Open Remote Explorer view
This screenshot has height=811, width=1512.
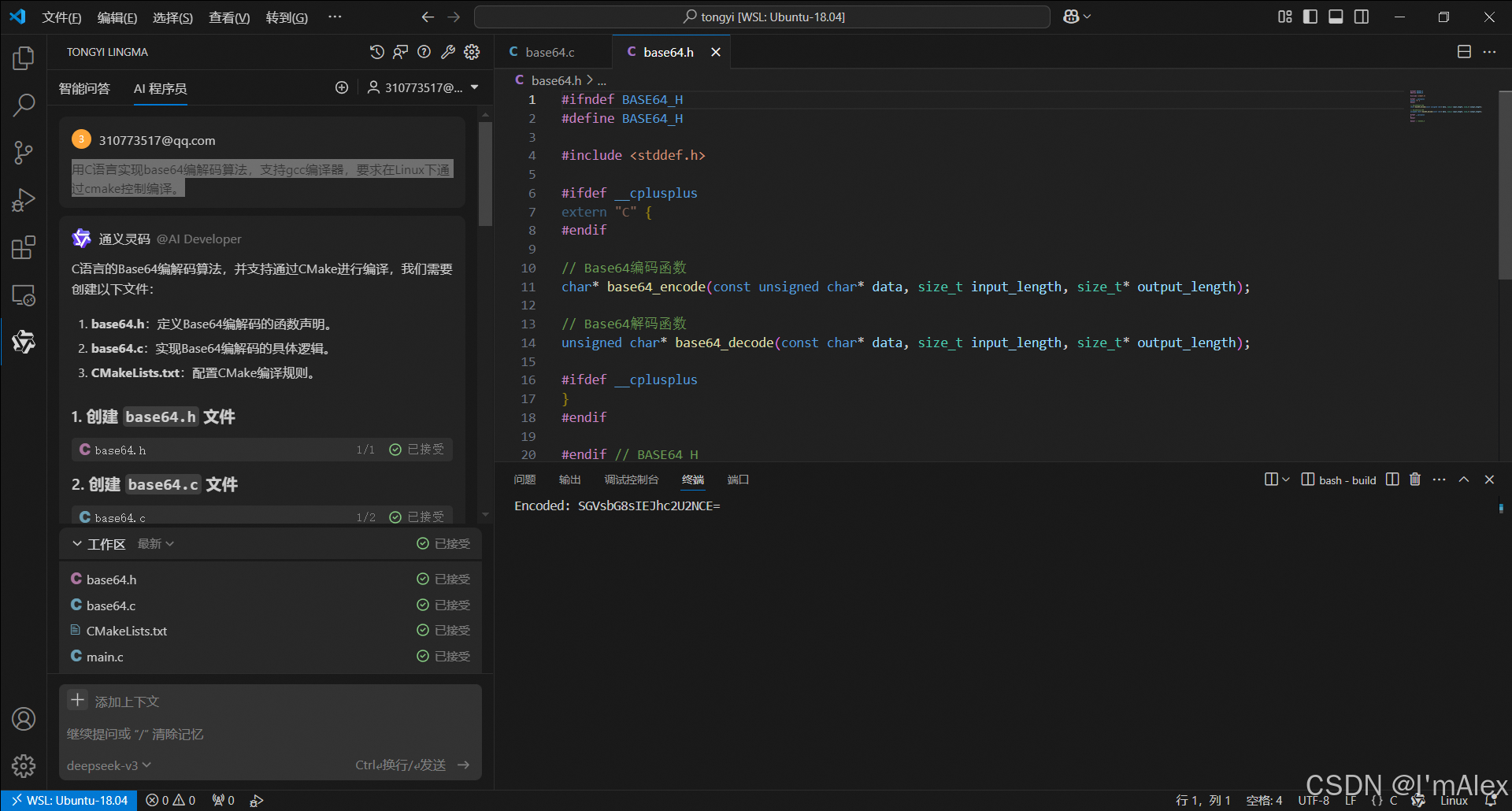click(x=24, y=295)
